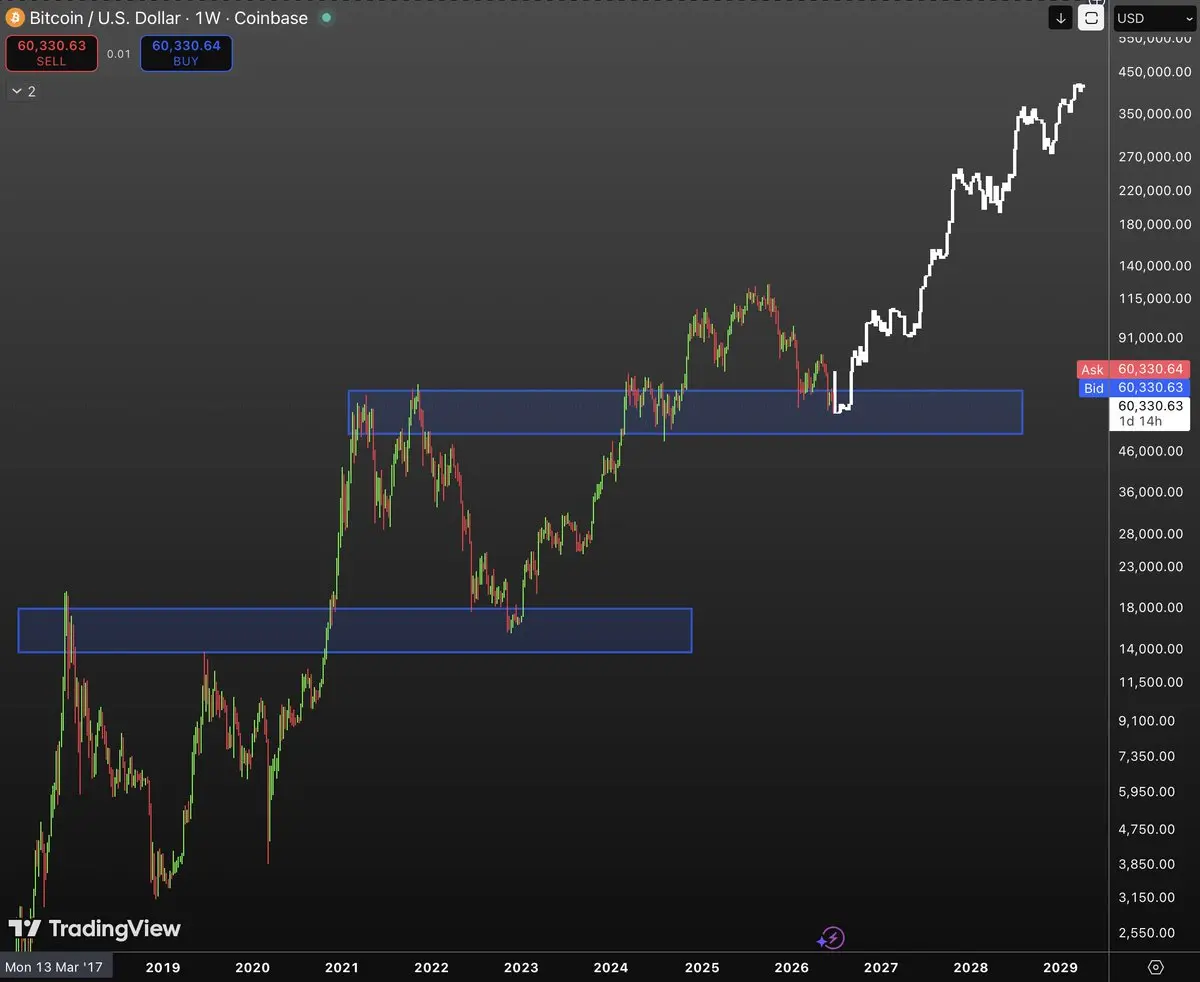
Task: Click the green market status dot
Action: coord(325,18)
